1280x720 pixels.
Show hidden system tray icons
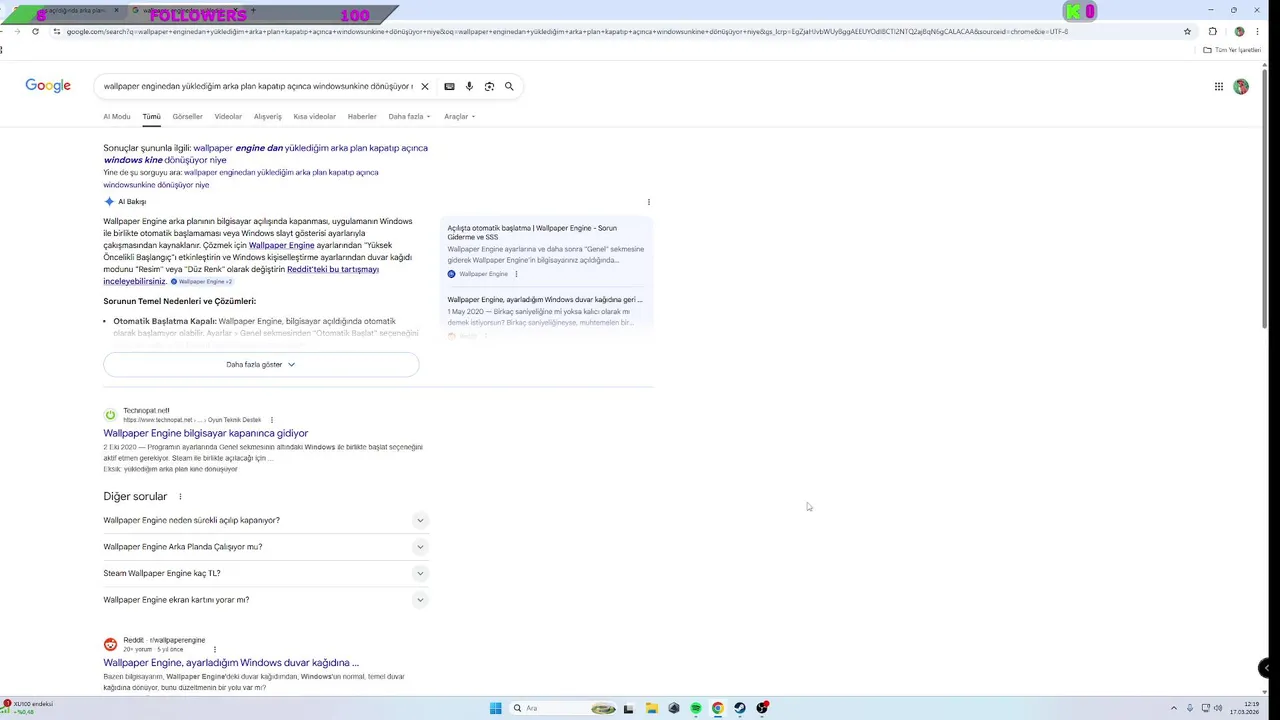point(1175,708)
